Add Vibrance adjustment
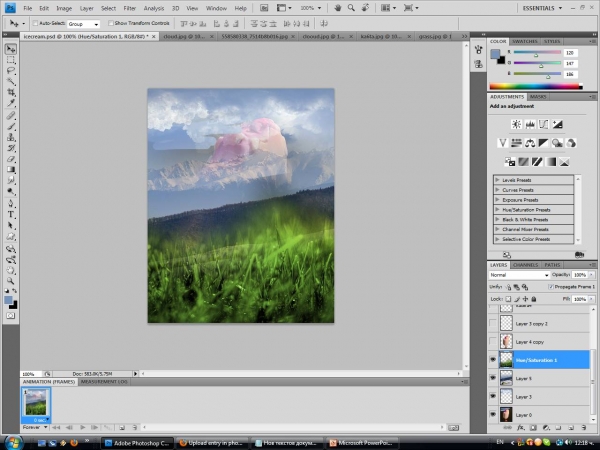The height and width of the screenshot is (450, 600). (502, 143)
